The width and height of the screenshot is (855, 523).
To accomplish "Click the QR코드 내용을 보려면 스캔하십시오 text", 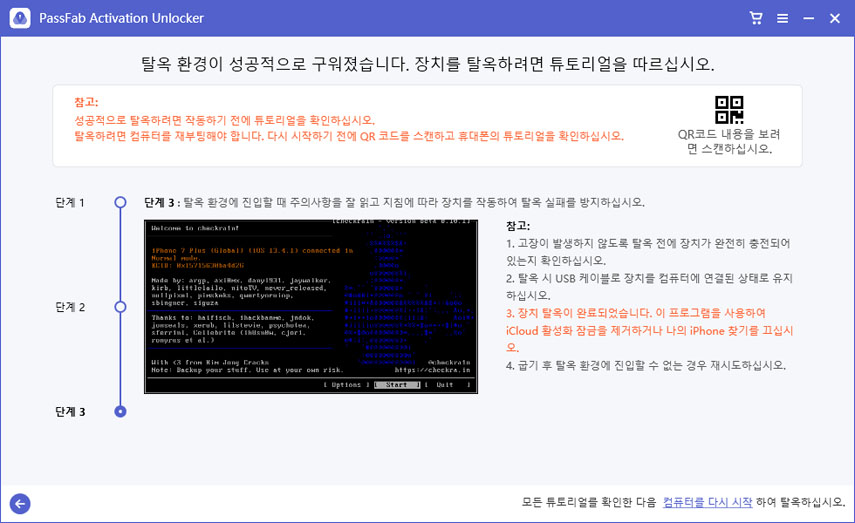I will tap(729, 141).
